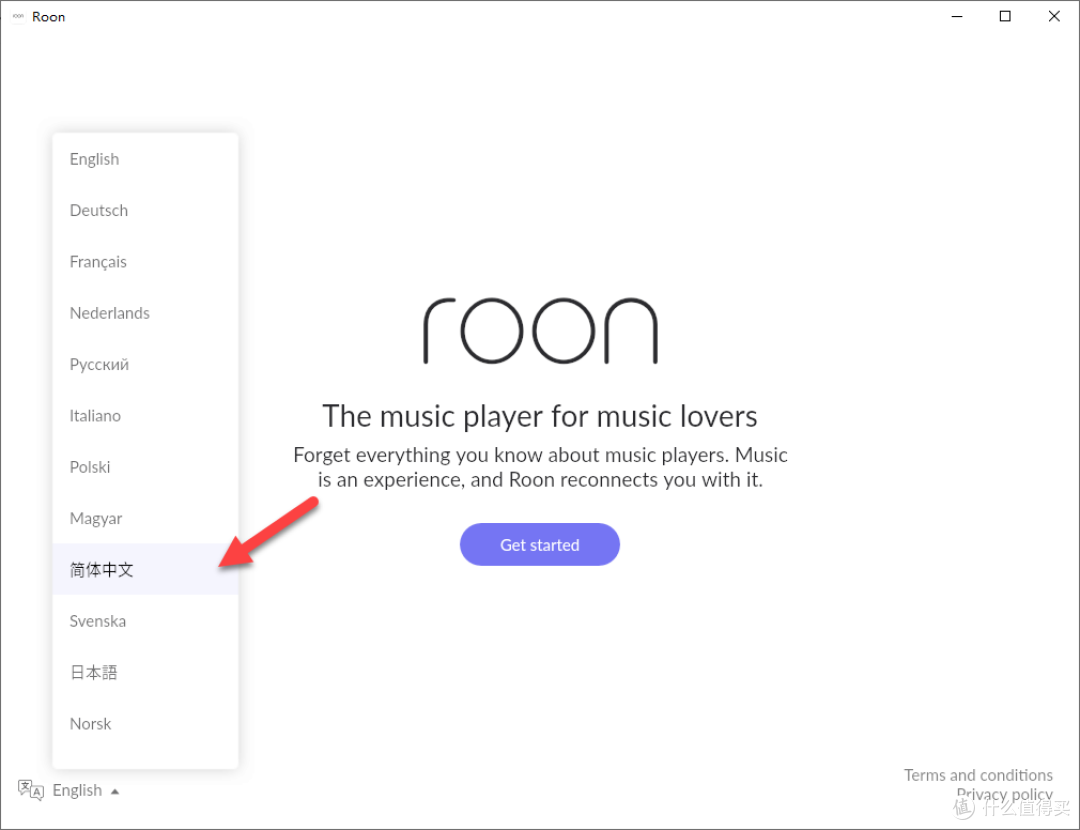Screen dimensions: 1080x830
Task: Open the Terms and conditions link
Action: pos(978,775)
